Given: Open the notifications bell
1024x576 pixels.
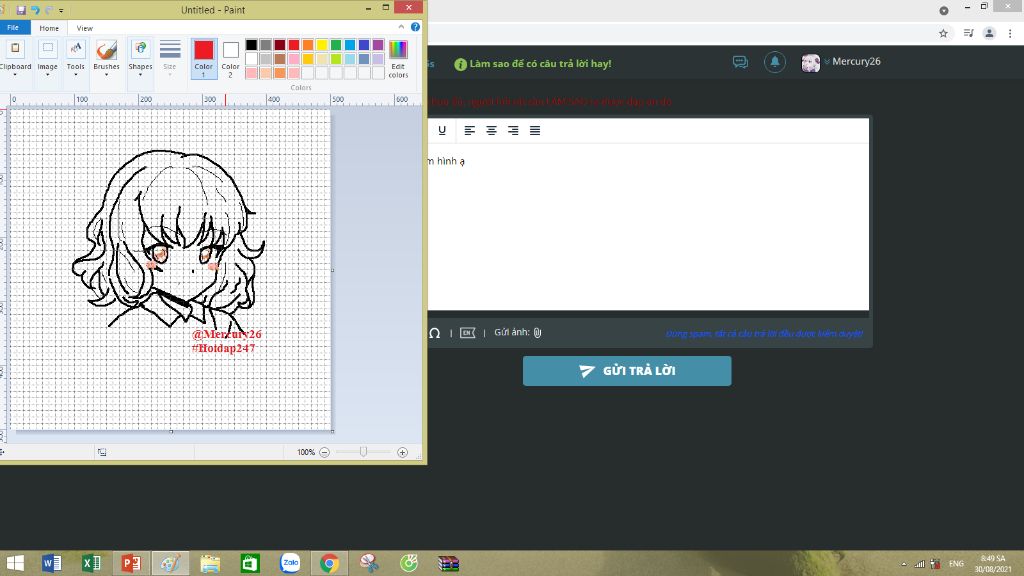Looking at the screenshot, I should [x=775, y=62].
